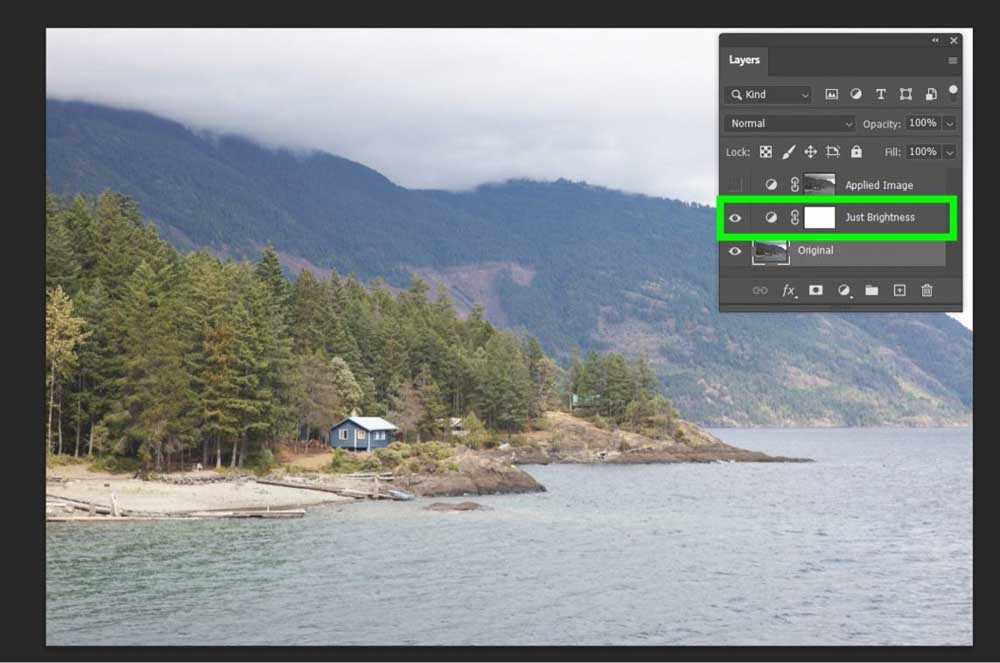The width and height of the screenshot is (1000, 663).
Task: Lock layer position
Action: 811,152
